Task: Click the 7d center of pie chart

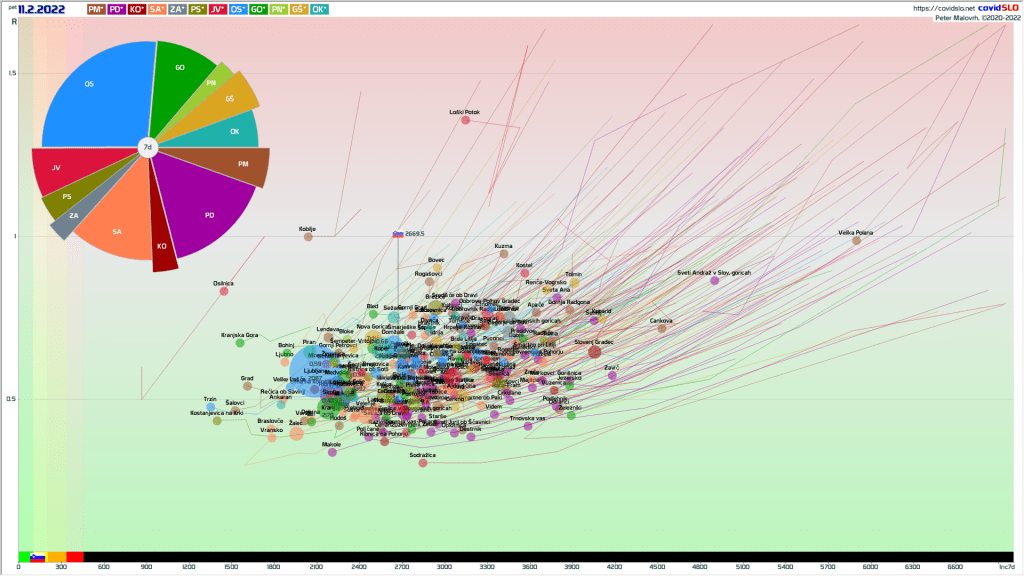Action: (x=147, y=147)
